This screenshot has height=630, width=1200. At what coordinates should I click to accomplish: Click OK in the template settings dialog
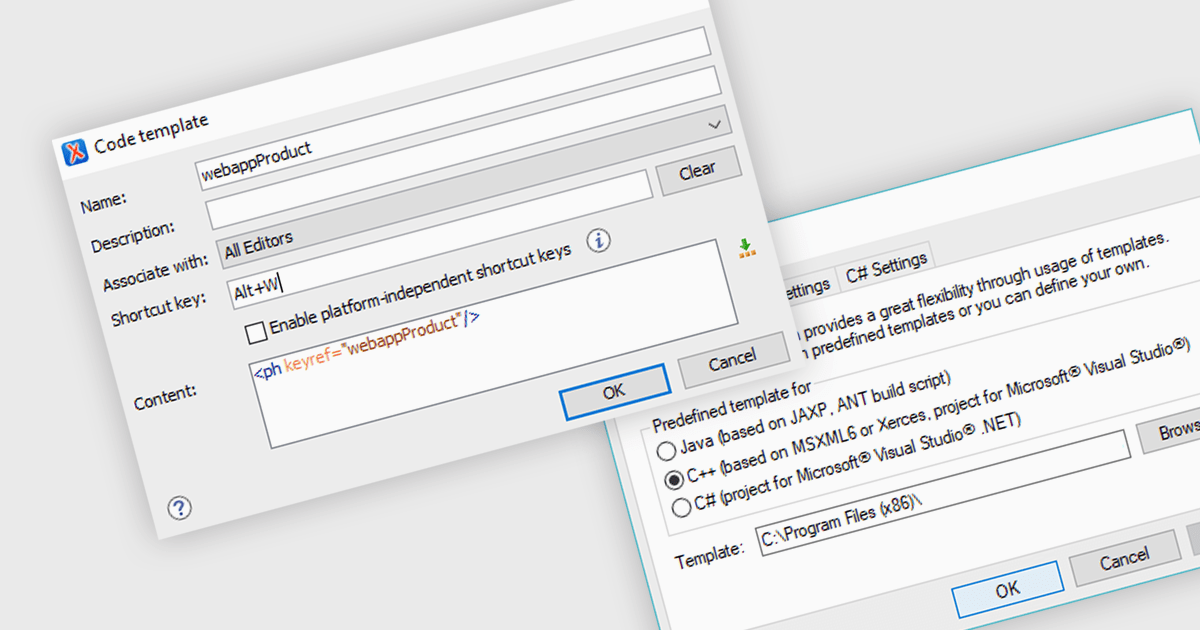click(x=1007, y=589)
